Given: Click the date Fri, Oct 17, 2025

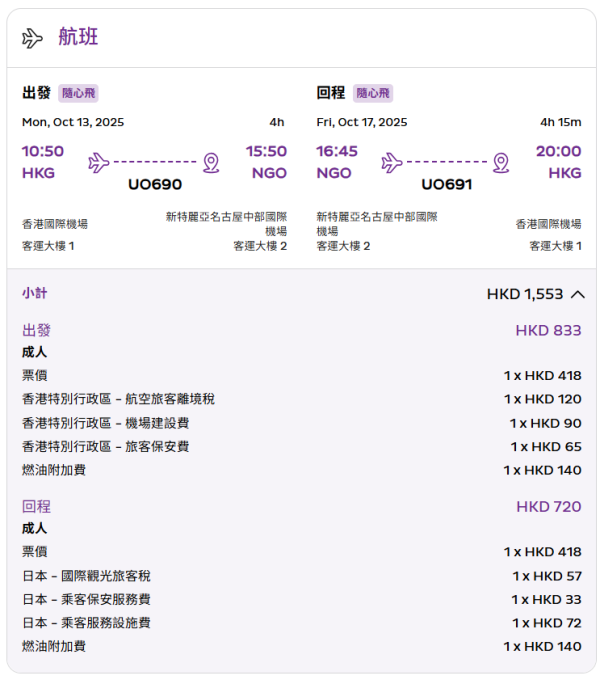Looking at the screenshot, I should [362, 122].
